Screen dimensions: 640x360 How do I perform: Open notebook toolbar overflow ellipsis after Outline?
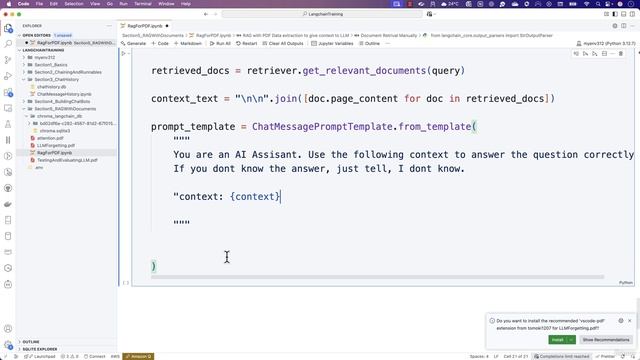[388, 43]
